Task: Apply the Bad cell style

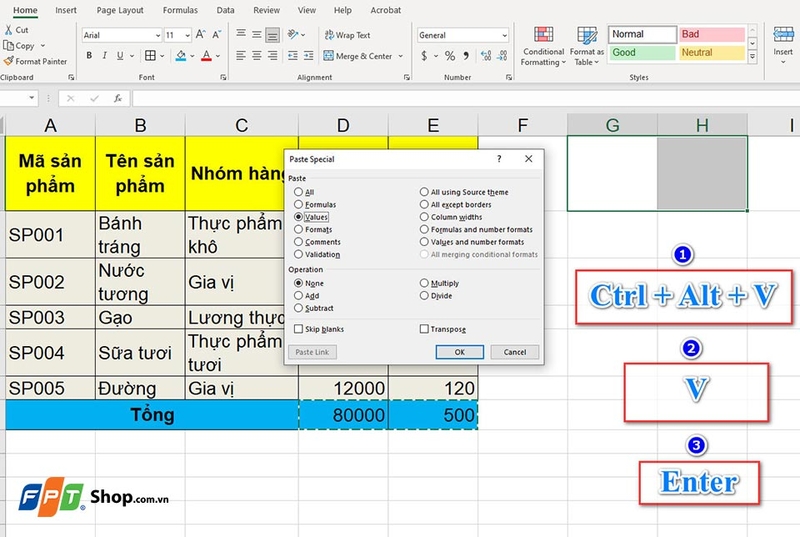Action: click(x=712, y=34)
